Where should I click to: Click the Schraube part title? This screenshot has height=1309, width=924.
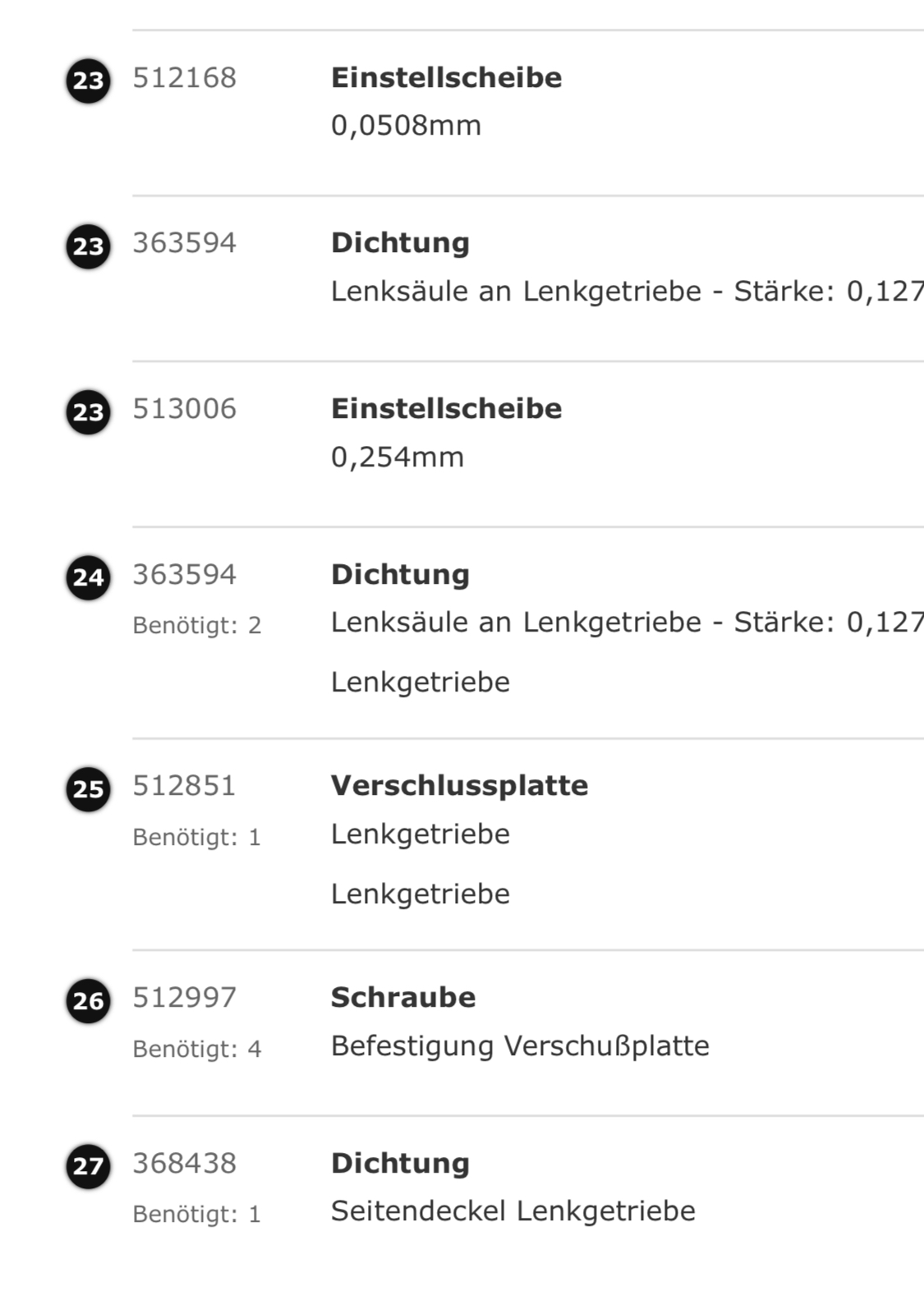tap(403, 998)
